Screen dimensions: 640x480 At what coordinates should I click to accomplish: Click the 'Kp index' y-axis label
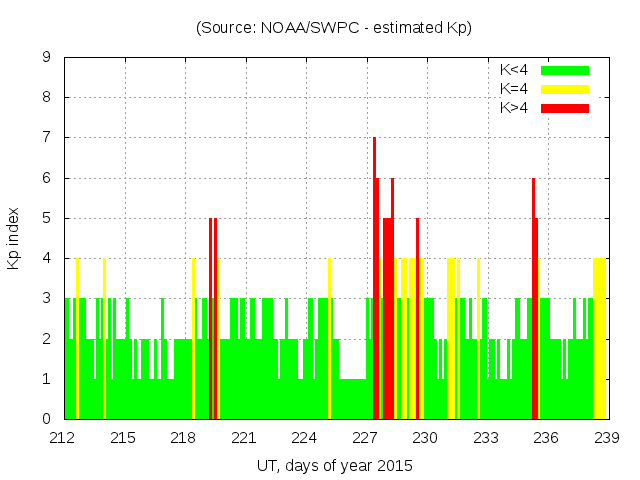14,238
